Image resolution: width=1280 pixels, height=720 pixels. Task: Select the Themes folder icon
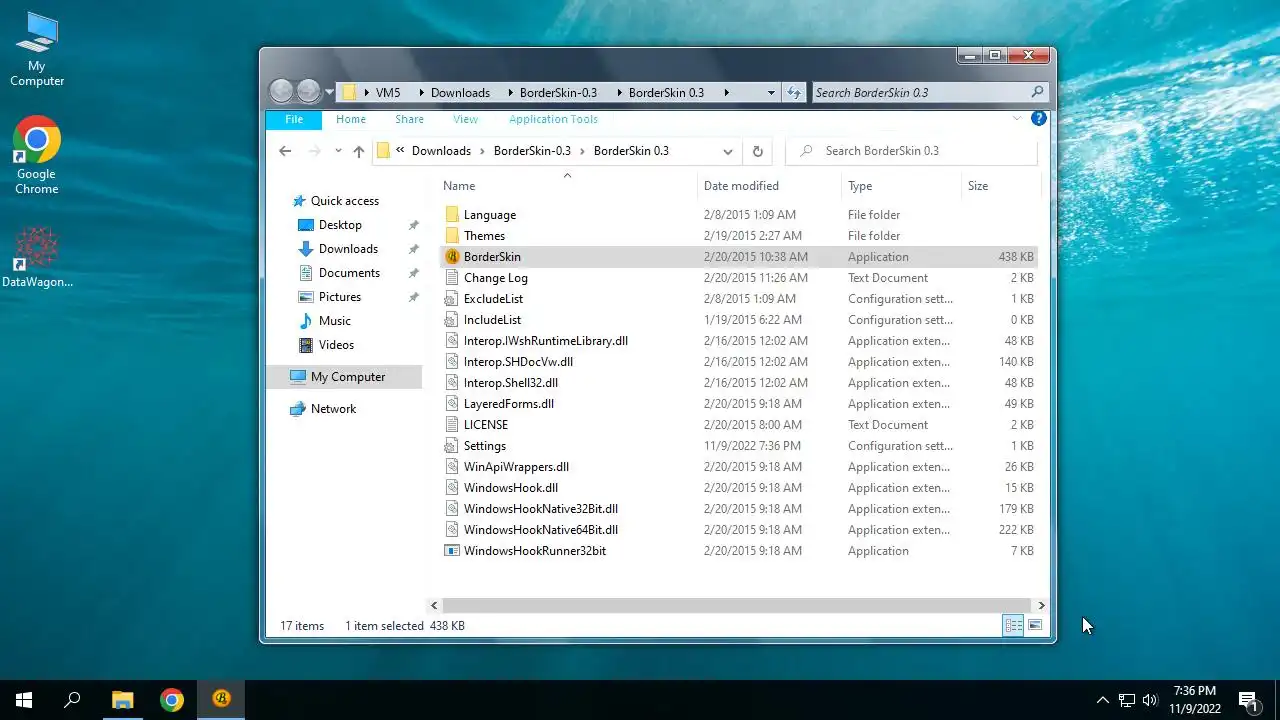pos(452,236)
